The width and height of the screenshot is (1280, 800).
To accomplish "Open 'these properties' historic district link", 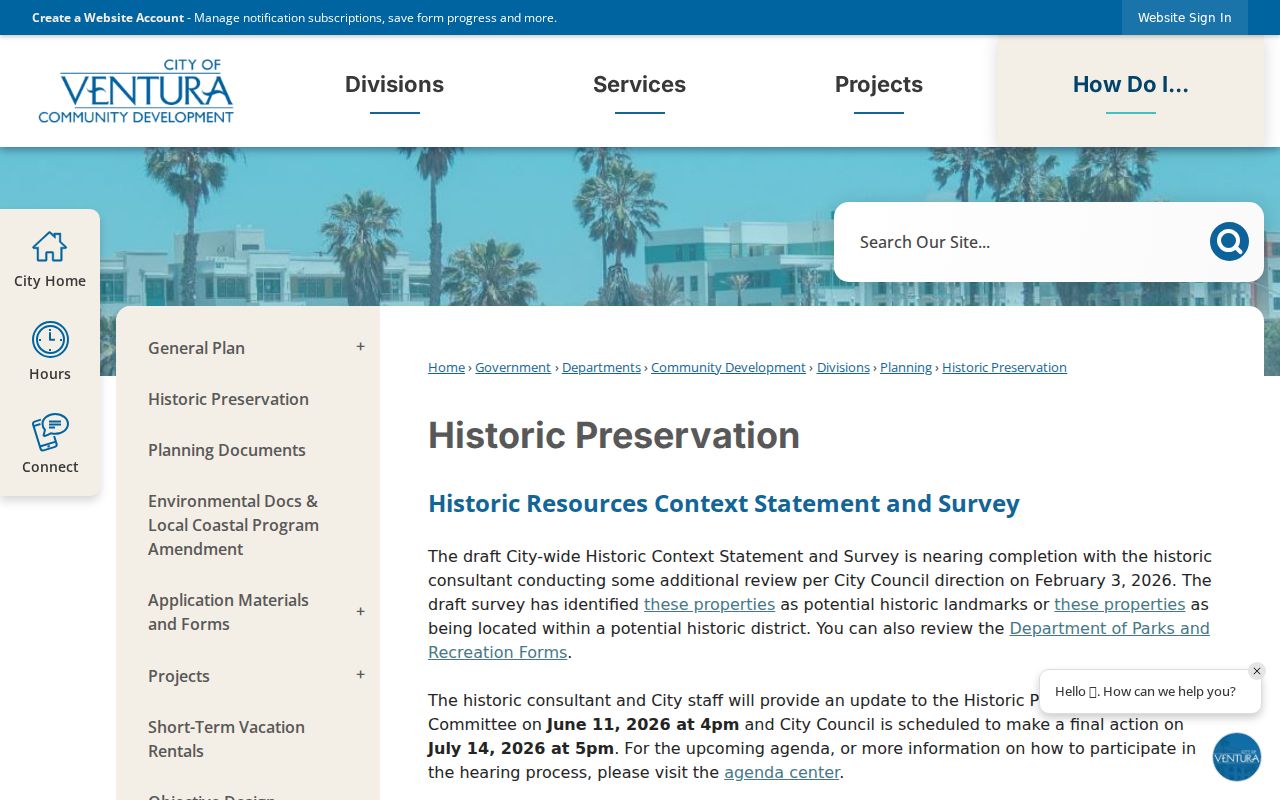I will pos(1119,604).
